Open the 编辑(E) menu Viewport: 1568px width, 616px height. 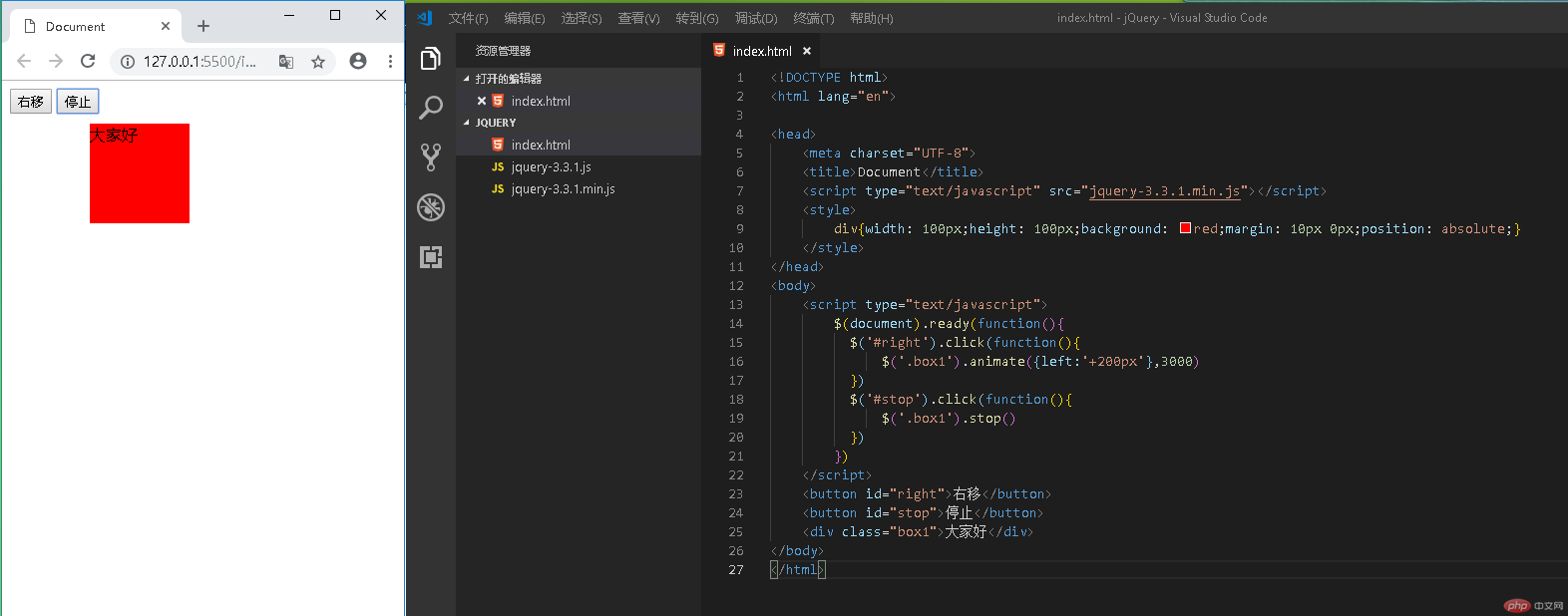(525, 18)
